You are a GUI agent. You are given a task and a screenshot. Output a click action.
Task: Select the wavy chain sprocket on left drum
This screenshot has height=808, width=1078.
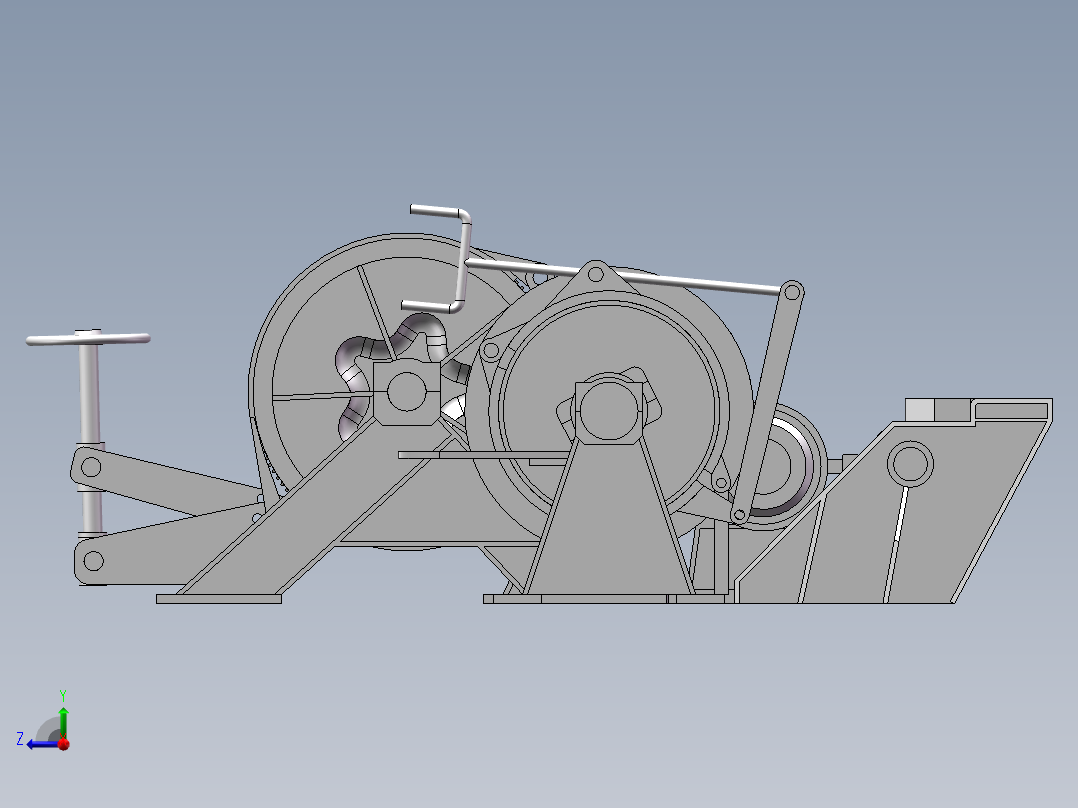pyautogui.click(x=402, y=375)
